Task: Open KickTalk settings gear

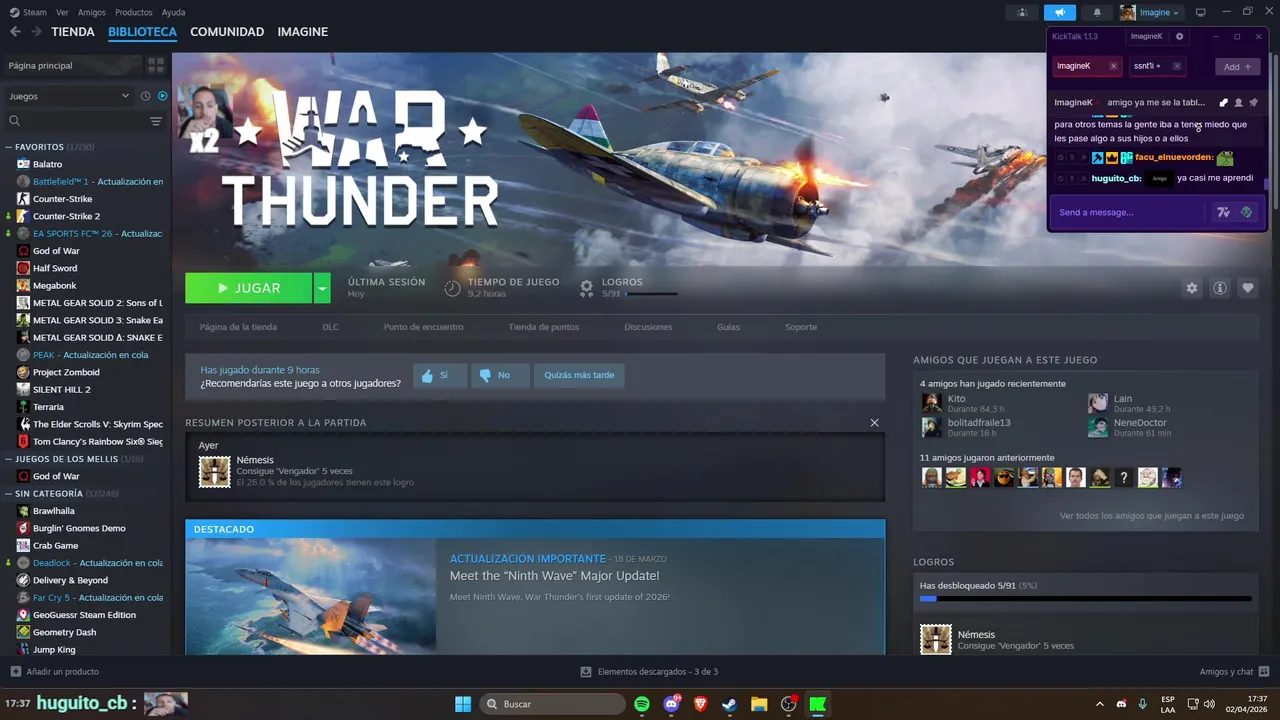Action: click(x=1179, y=36)
